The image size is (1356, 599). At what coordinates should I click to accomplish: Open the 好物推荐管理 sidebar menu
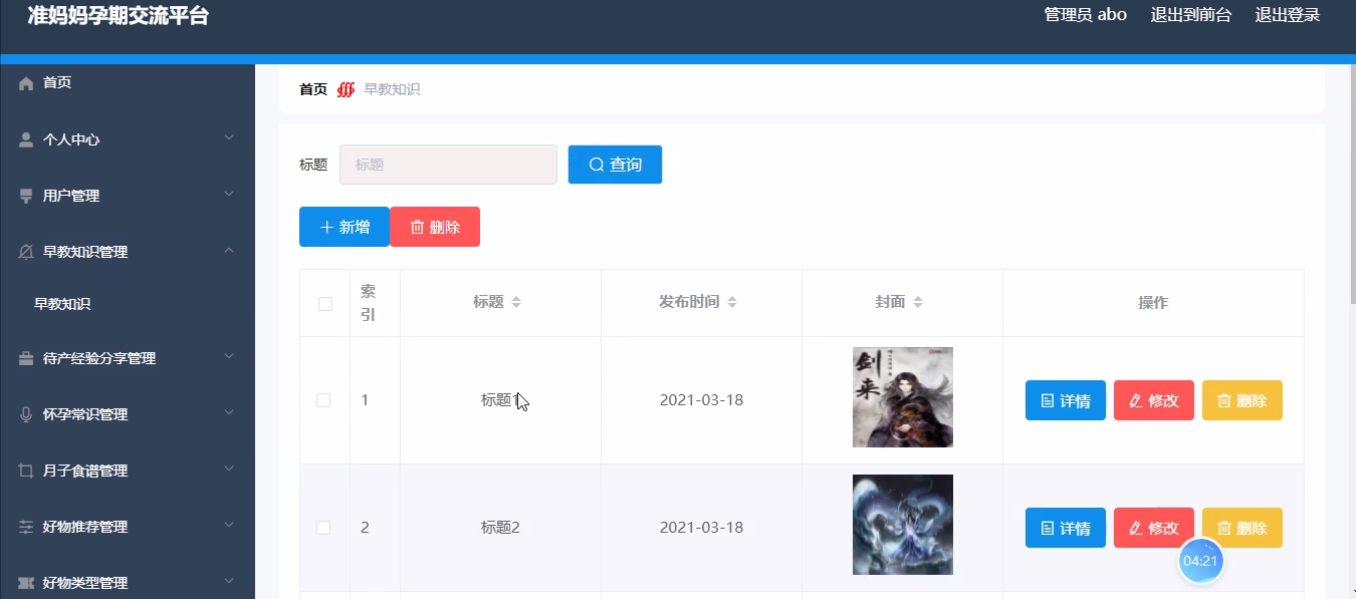[127, 526]
